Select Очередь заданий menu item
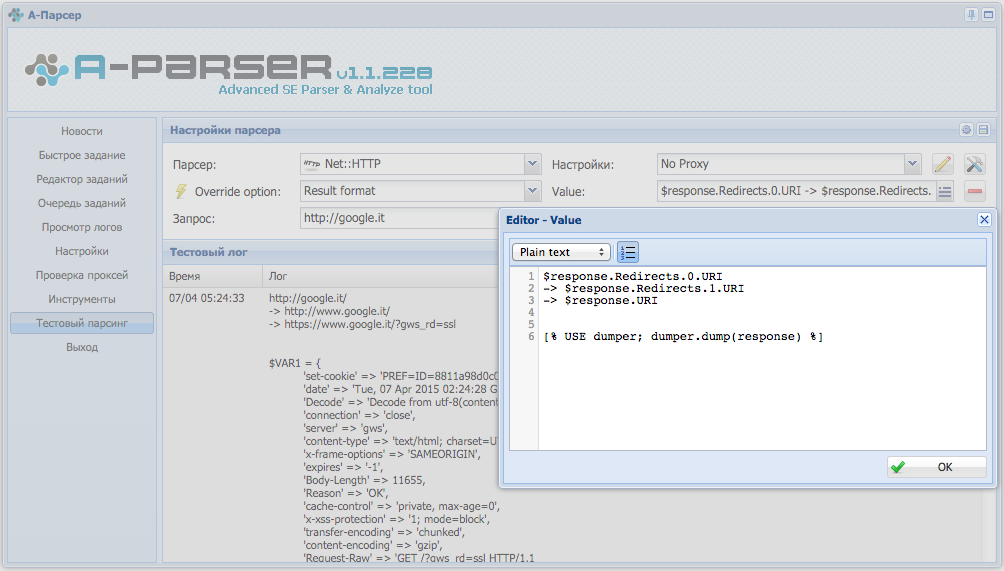The width and height of the screenshot is (1004, 571). pyautogui.click(x=82, y=203)
